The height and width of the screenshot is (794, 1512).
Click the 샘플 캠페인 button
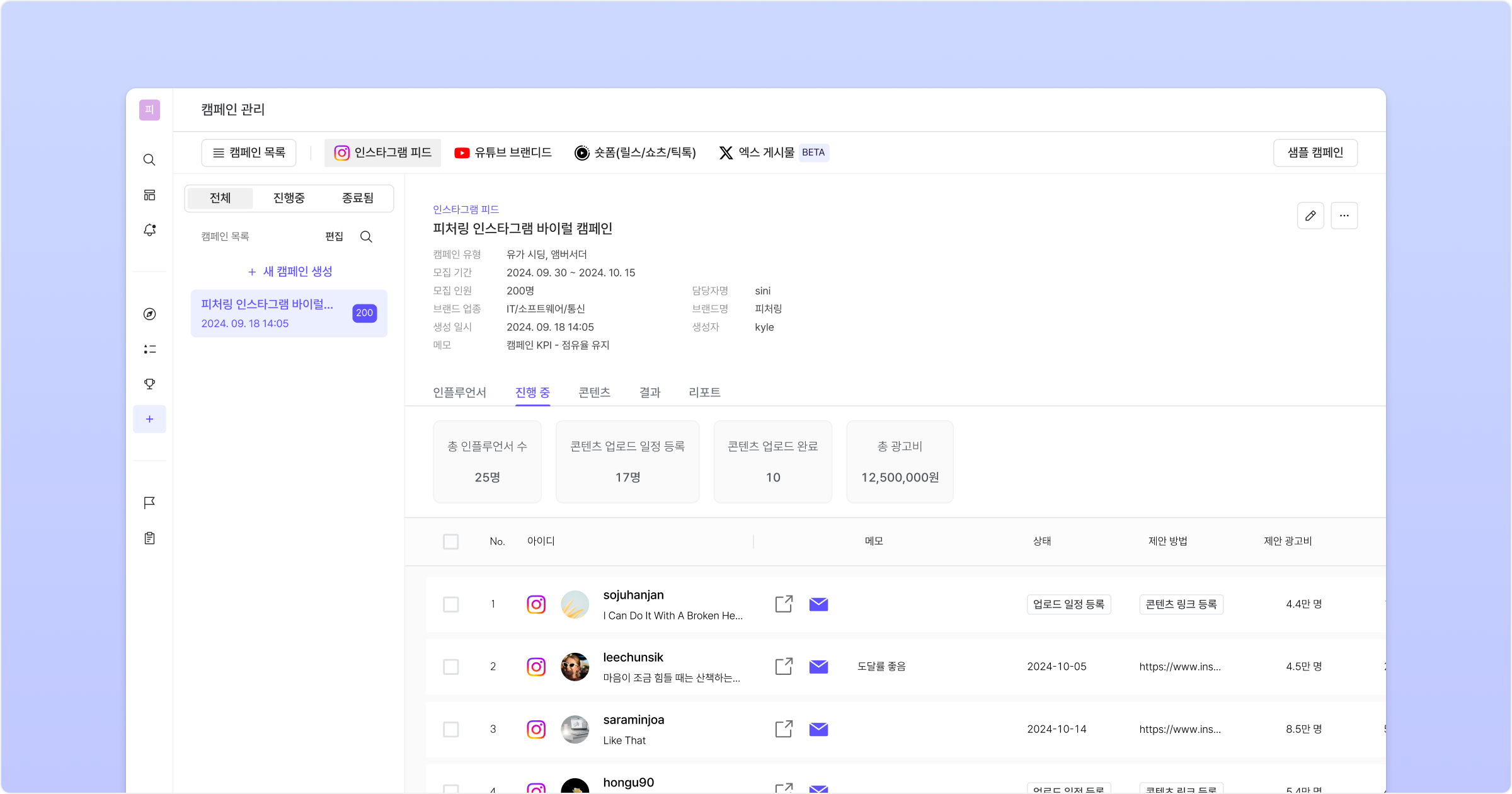[1315, 152]
